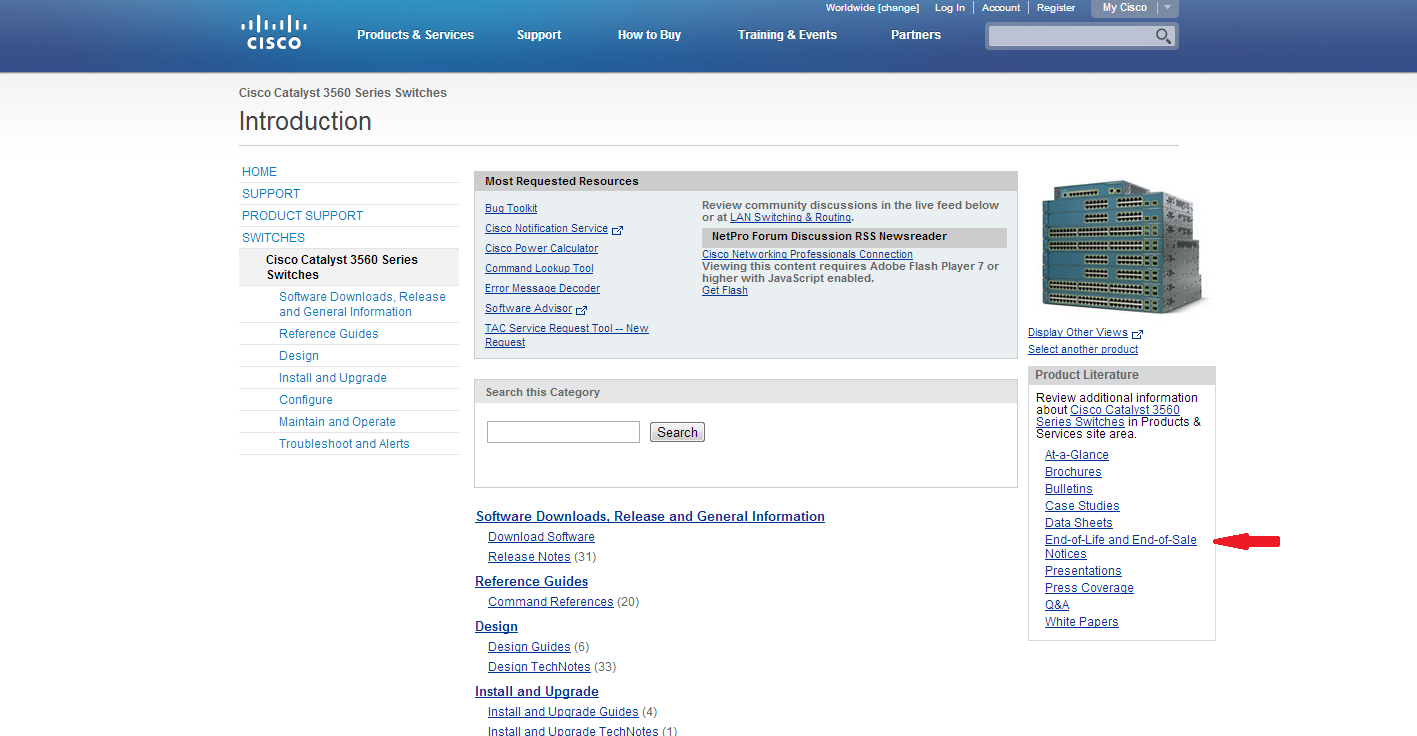Screen dimensions: 1417x736
Task: Open the Bug Toolkit link
Action: point(511,208)
